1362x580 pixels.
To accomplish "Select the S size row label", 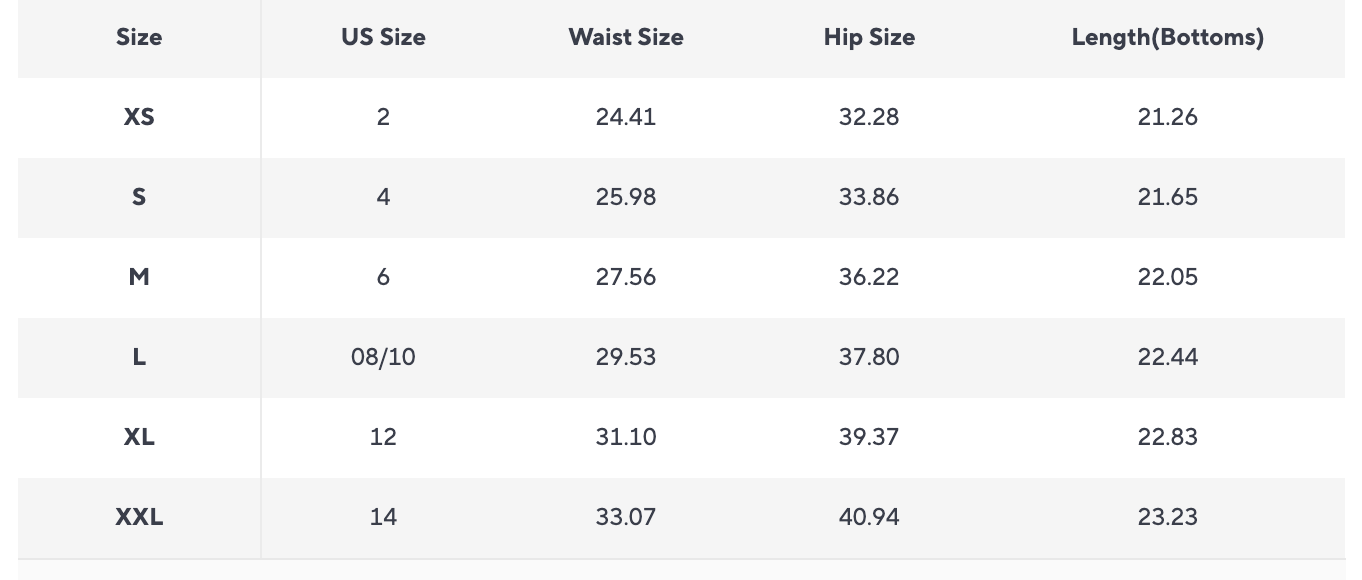I will [139, 197].
